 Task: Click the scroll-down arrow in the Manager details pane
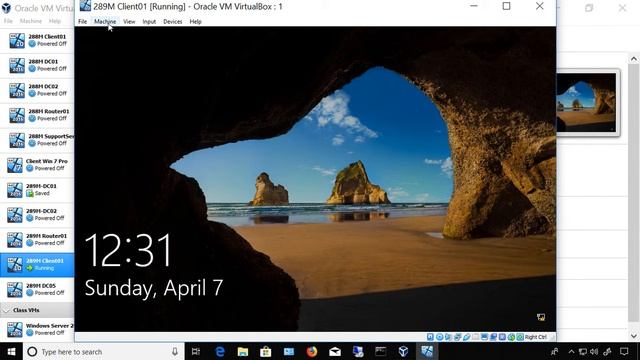click(x=633, y=336)
